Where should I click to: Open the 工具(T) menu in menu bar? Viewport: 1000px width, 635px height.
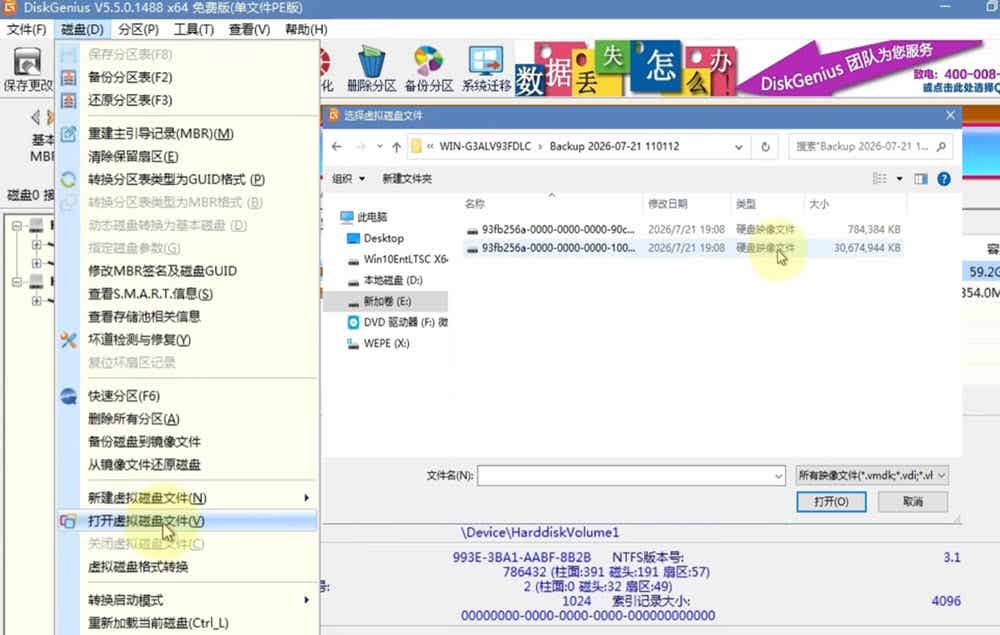(x=194, y=29)
